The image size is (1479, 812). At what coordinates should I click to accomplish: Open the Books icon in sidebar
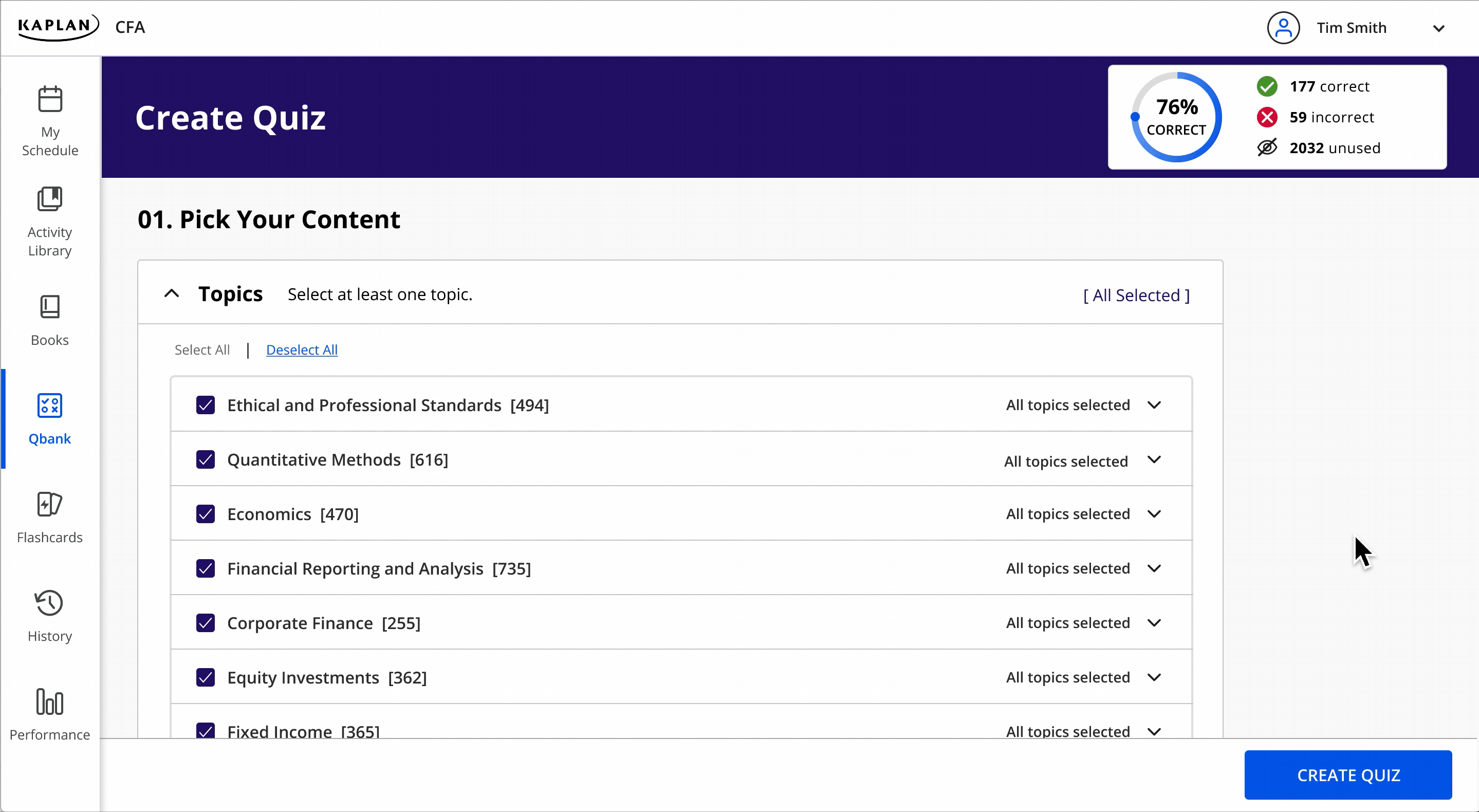(x=50, y=307)
